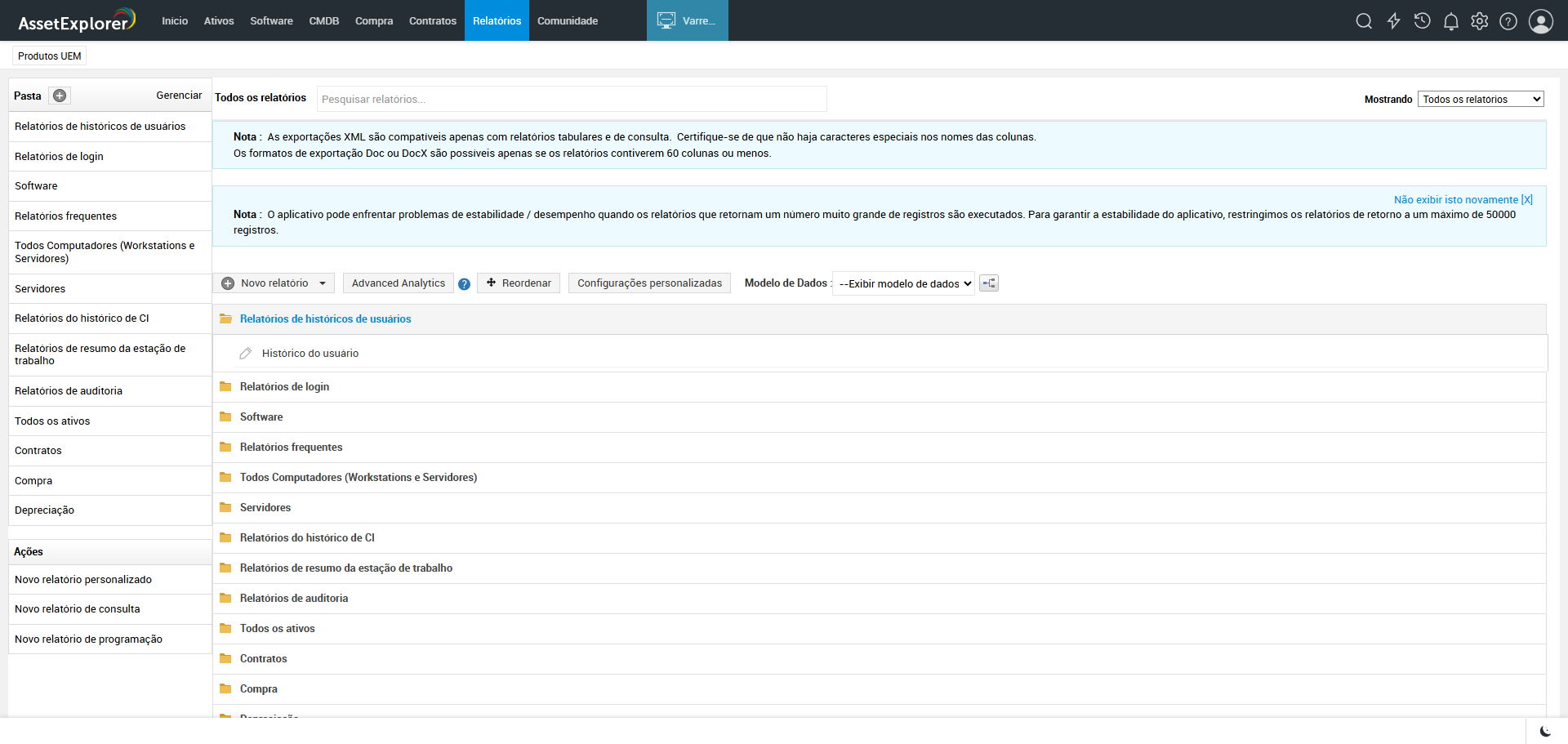Screen dimensions: 1568x744
Task: Click the data model diagram icon
Action: tap(989, 283)
